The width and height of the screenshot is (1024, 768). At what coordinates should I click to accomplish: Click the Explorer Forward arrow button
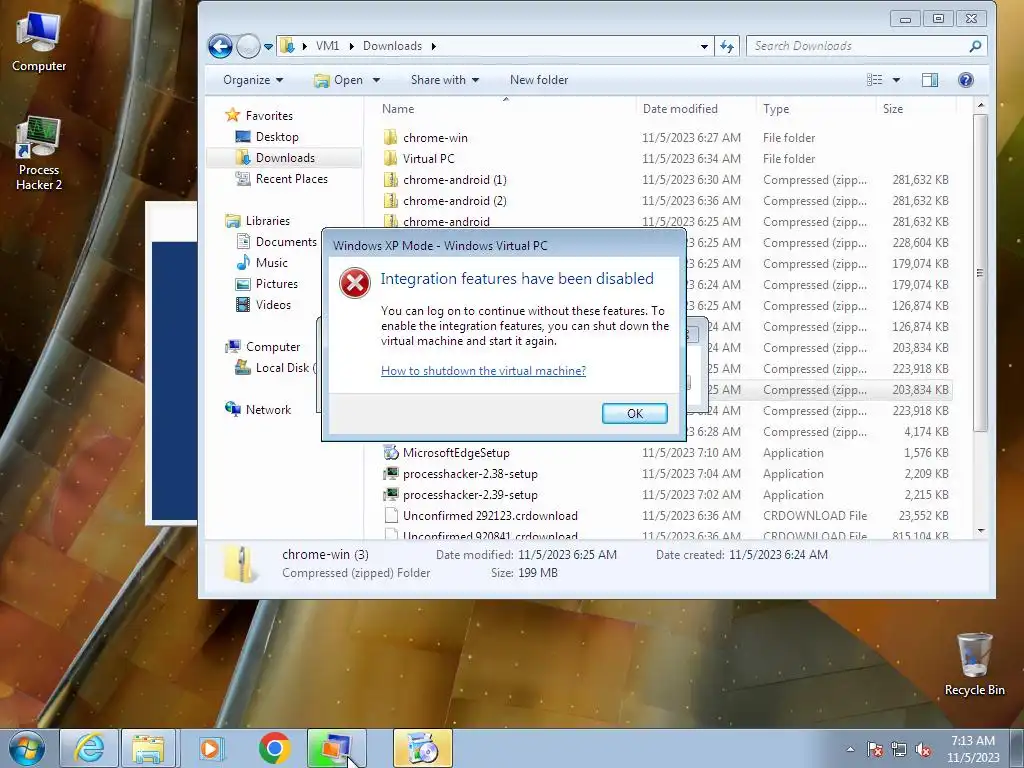pos(248,46)
